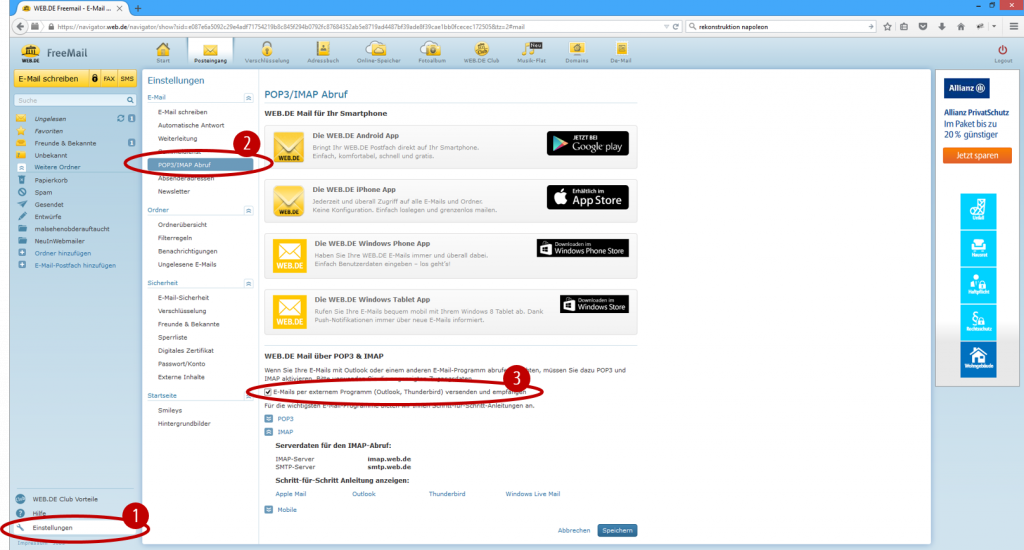This screenshot has height=550, width=1024.
Task: Click the lock icon beside E-Mail schreiben
Action: pos(95,78)
